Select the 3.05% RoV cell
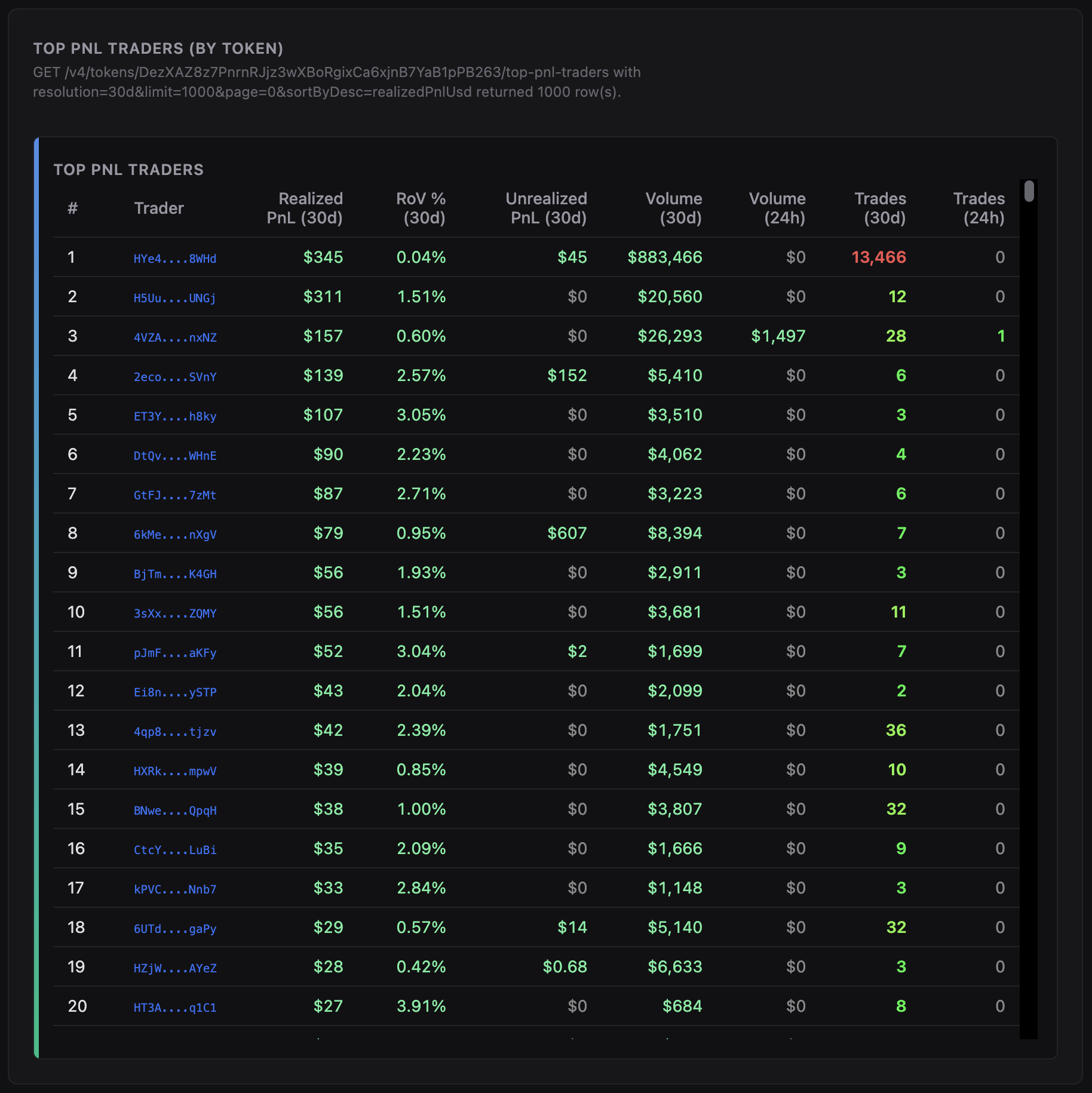The height and width of the screenshot is (1093, 1092). (x=422, y=415)
